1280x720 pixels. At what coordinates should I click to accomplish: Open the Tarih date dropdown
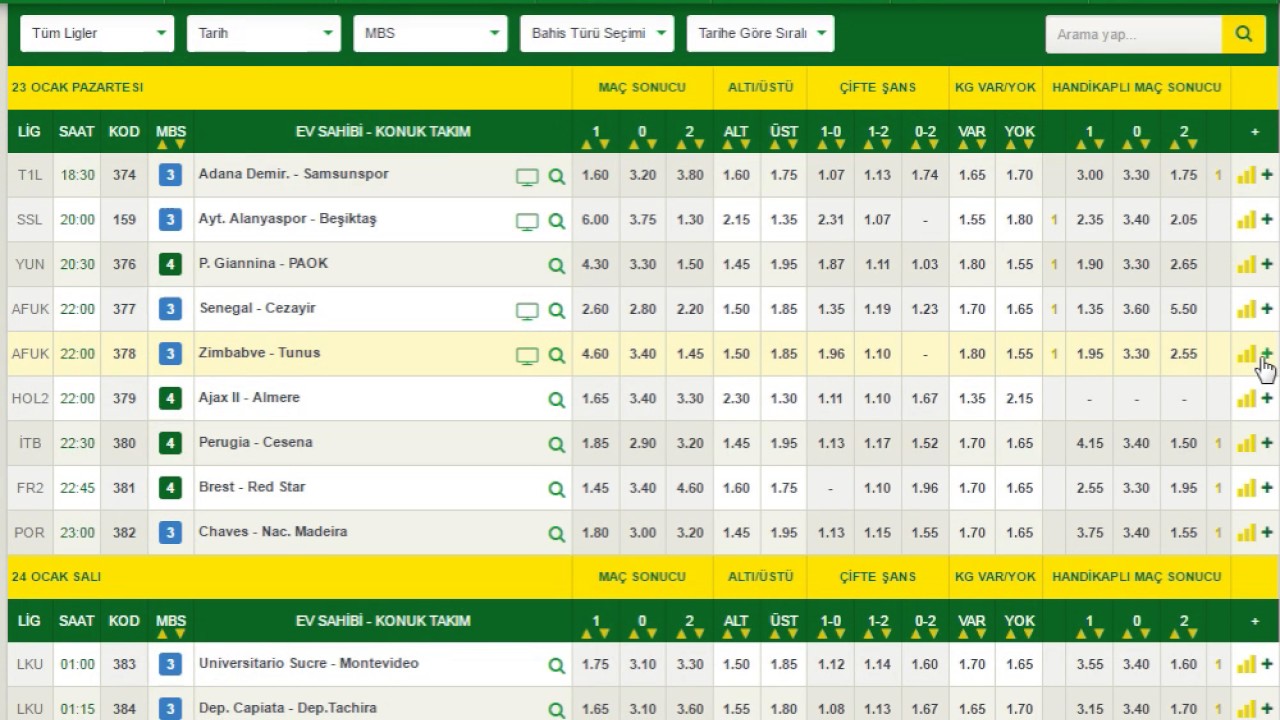point(263,34)
